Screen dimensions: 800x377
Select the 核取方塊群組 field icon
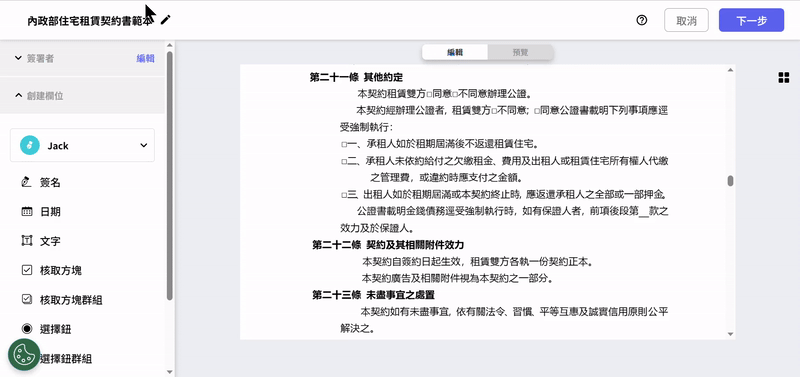(27, 299)
